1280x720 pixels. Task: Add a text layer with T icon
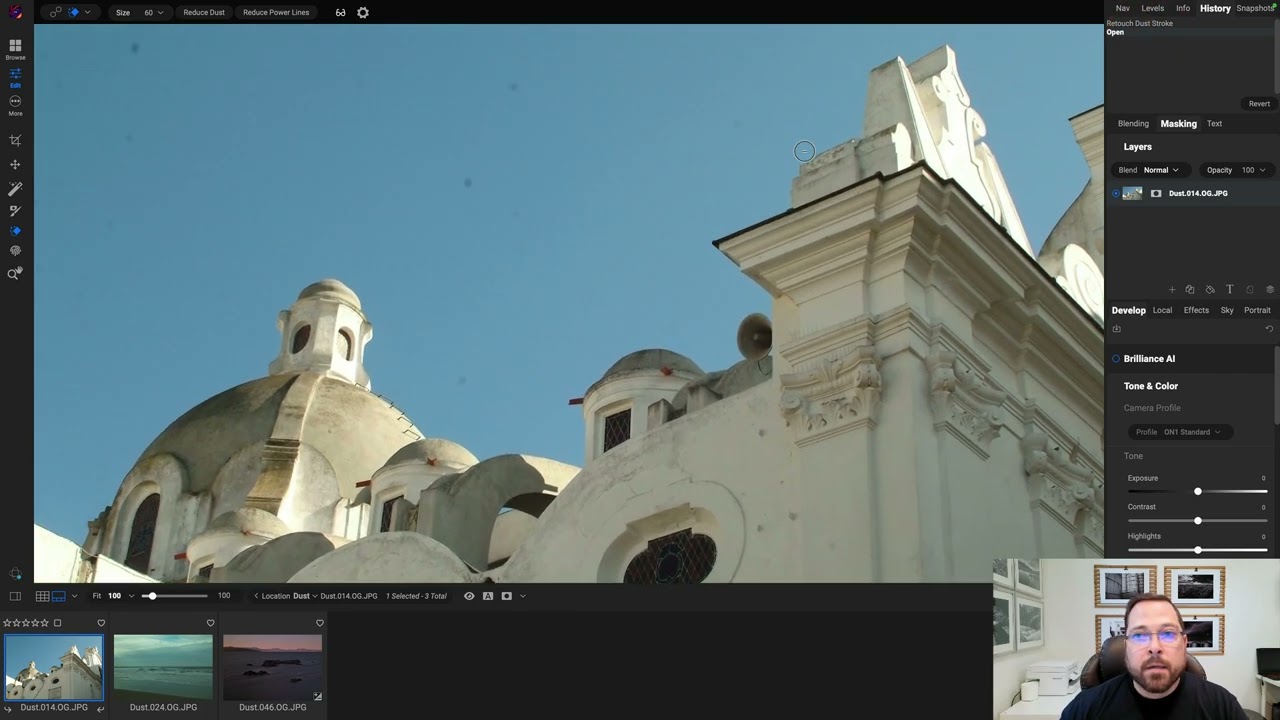tap(1230, 290)
